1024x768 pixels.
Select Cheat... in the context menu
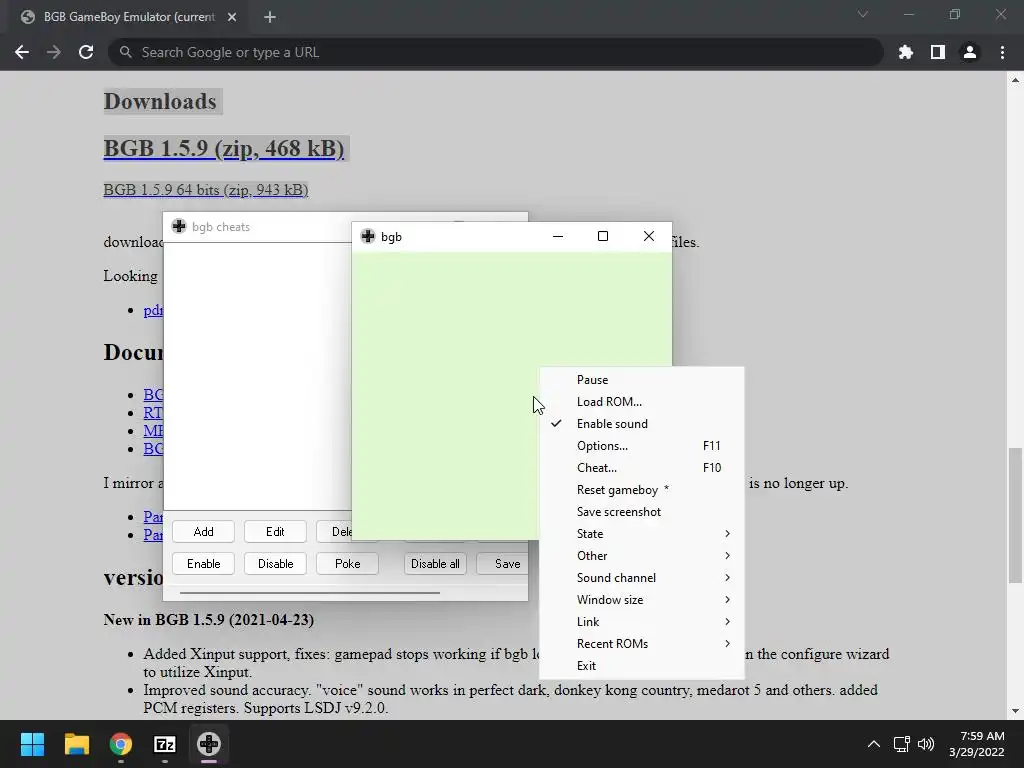(x=641, y=468)
